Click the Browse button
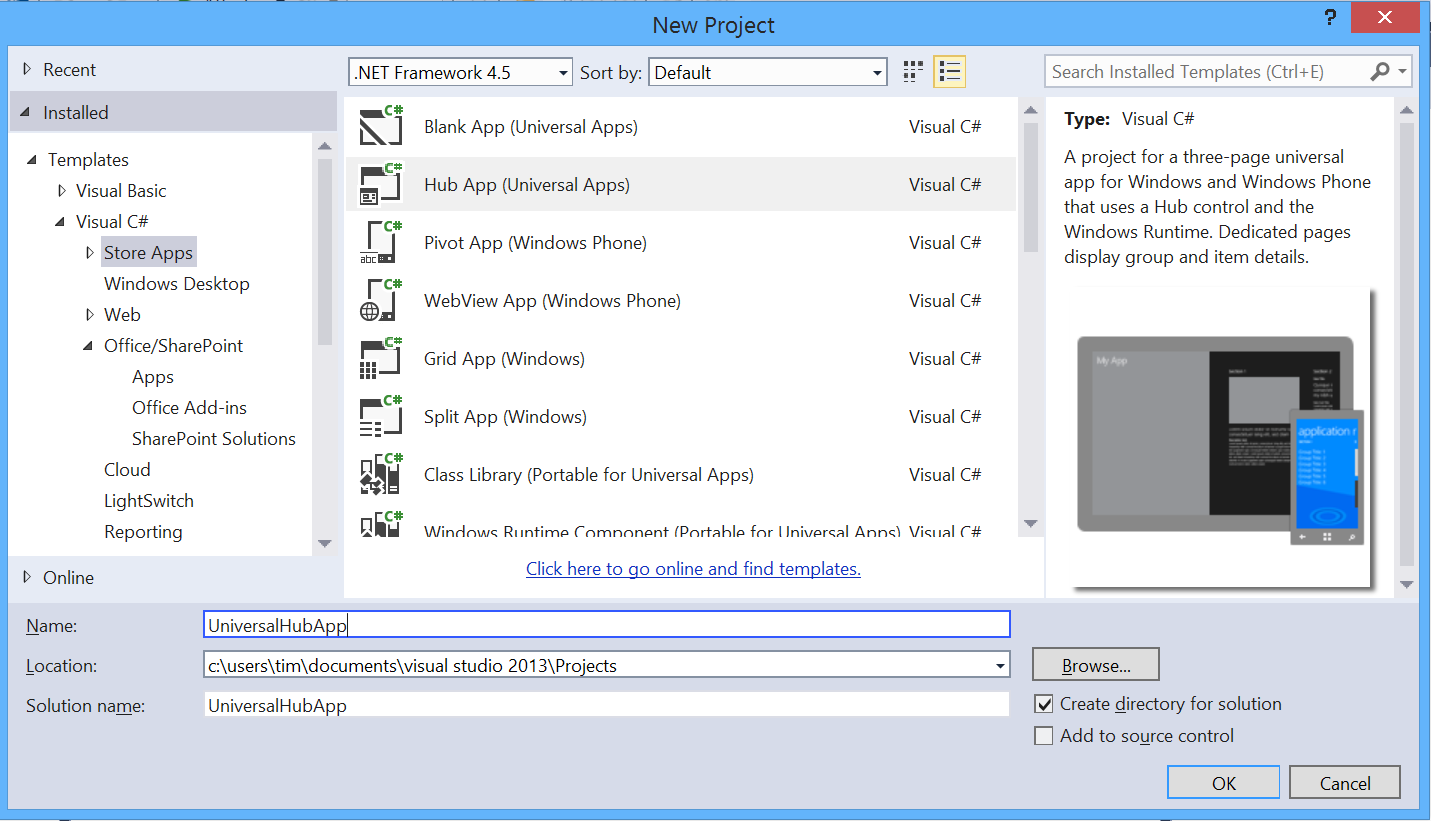1431x821 pixels. click(1095, 663)
